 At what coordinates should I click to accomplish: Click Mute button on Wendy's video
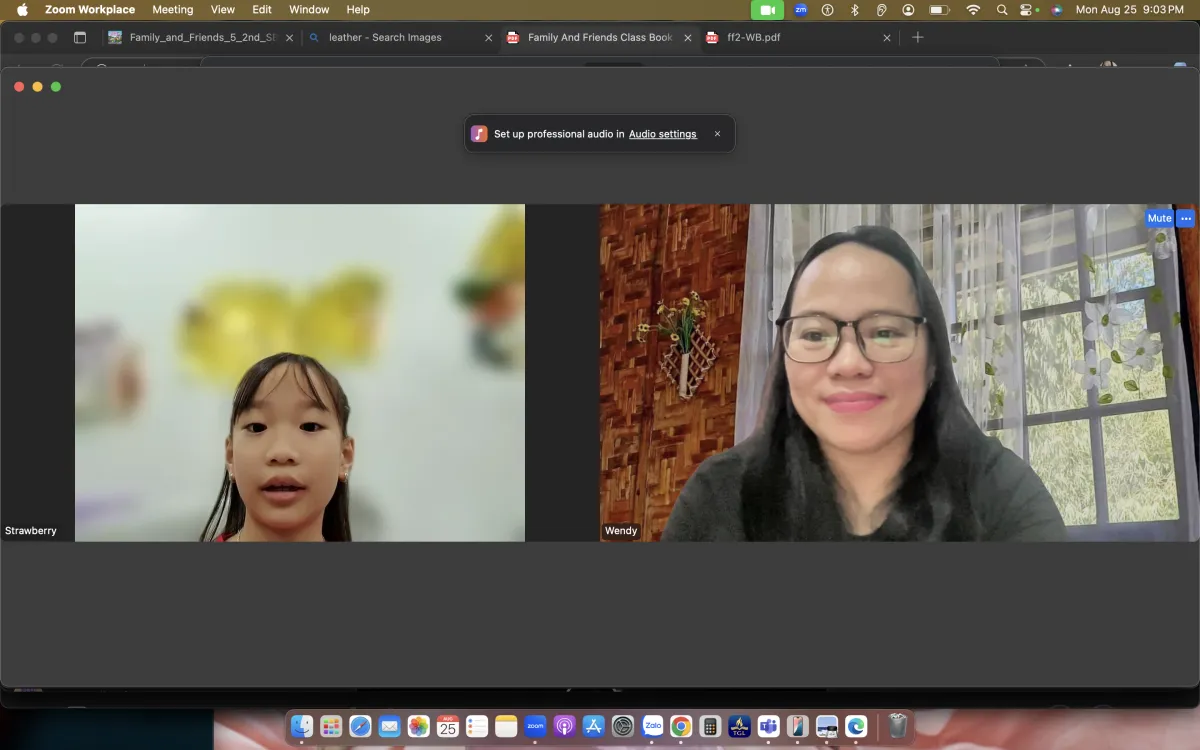point(1159,218)
